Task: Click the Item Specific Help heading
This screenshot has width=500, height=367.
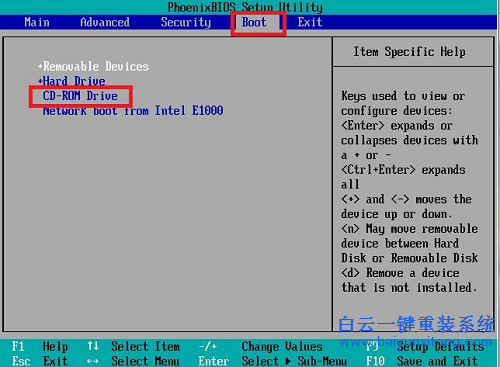Action: coord(409,52)
